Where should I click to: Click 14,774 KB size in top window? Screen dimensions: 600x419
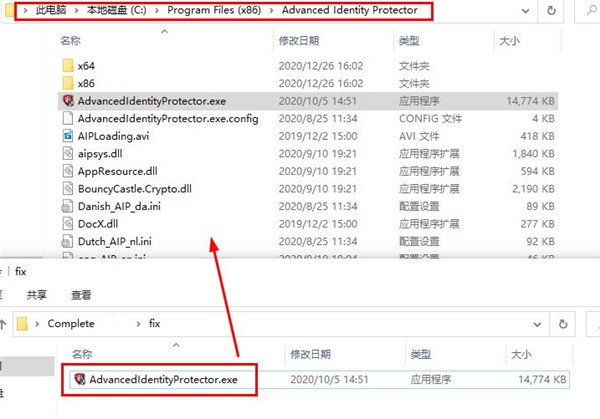click(530, 101)
